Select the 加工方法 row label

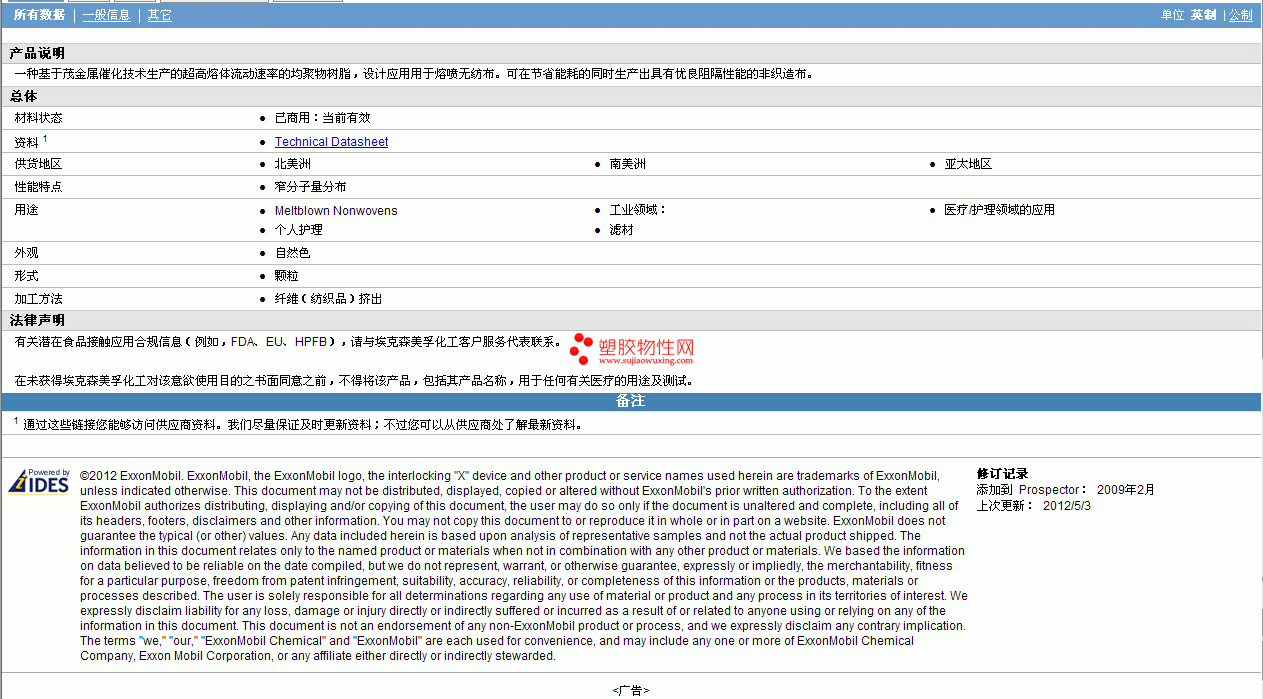click(x=38, y=299)
